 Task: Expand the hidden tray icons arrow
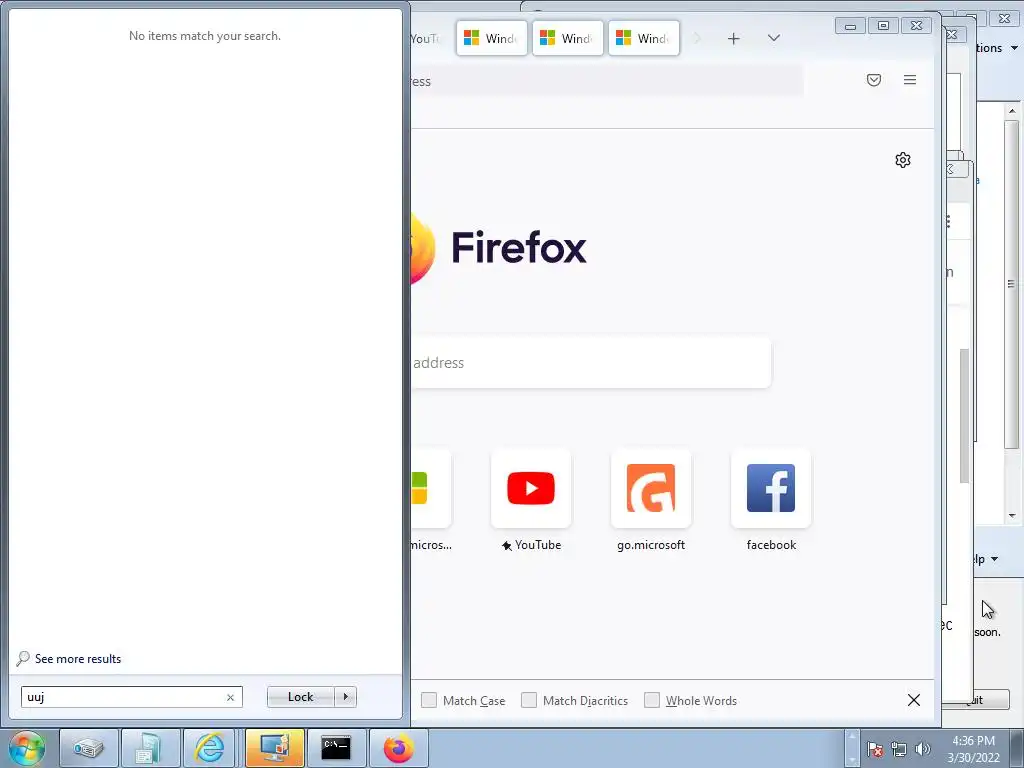(852, 748)
